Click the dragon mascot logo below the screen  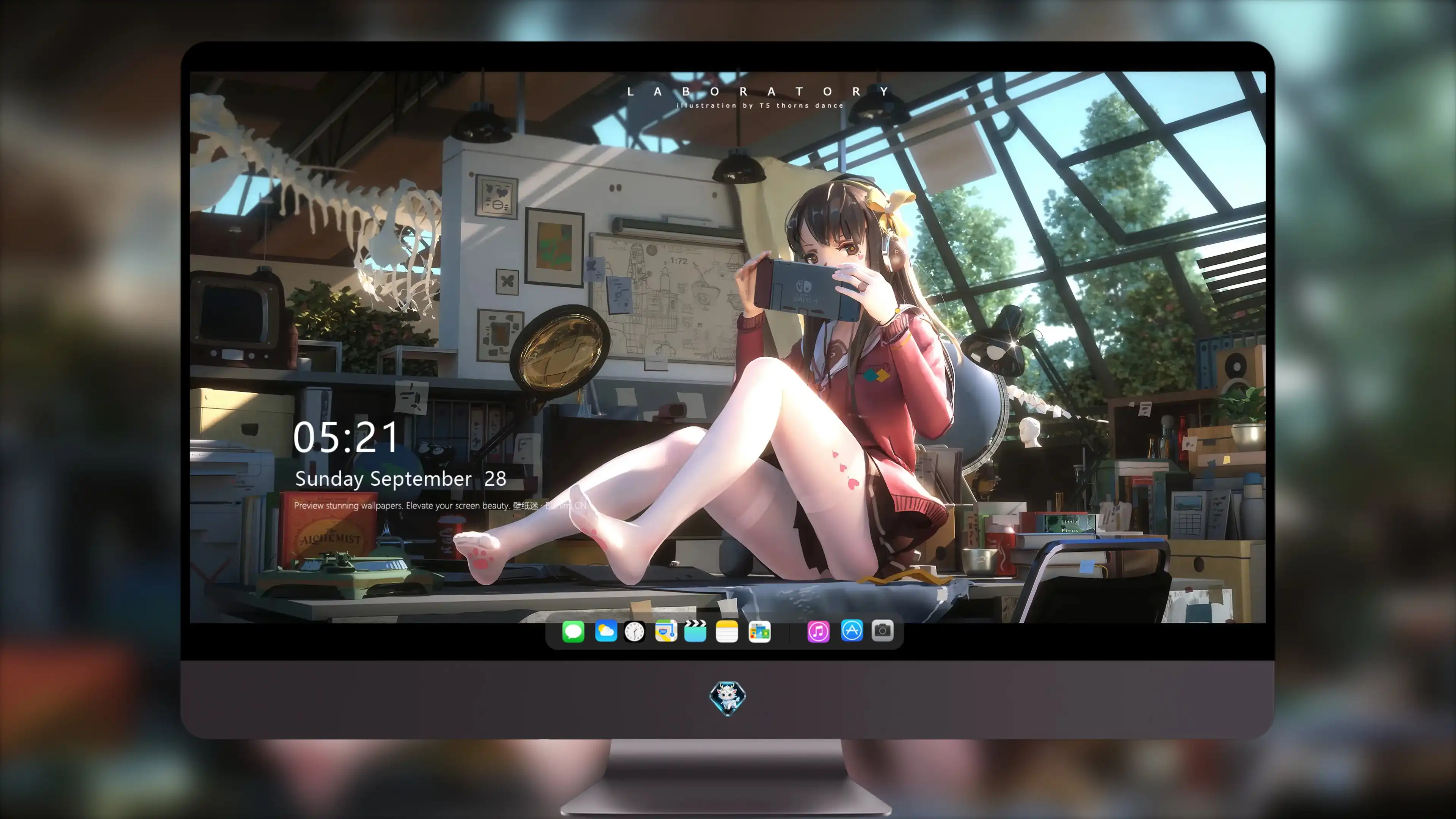click(x=728, y=698)
